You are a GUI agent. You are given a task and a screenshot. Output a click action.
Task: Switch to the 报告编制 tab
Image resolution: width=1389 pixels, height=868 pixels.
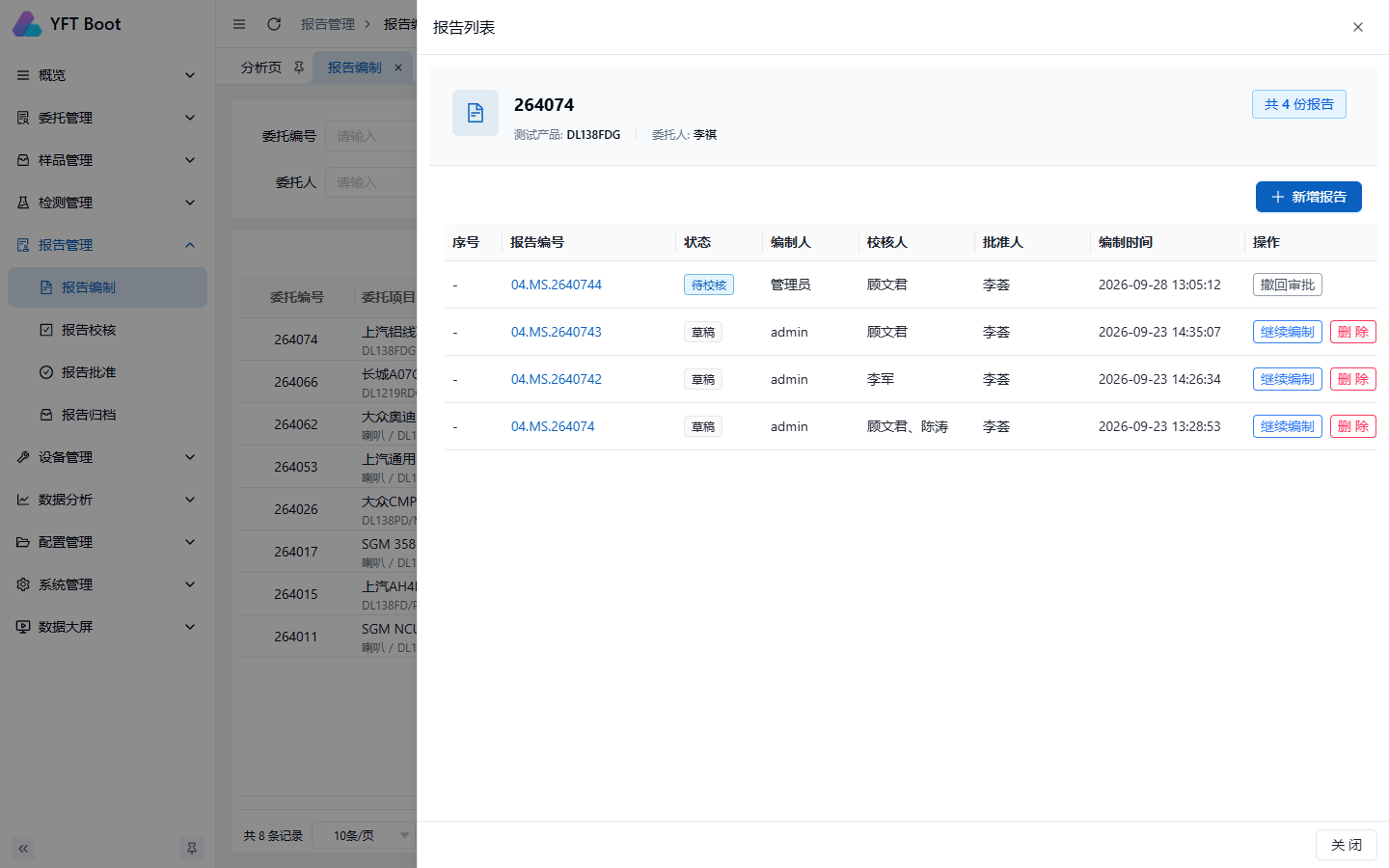tap(354, 68)
